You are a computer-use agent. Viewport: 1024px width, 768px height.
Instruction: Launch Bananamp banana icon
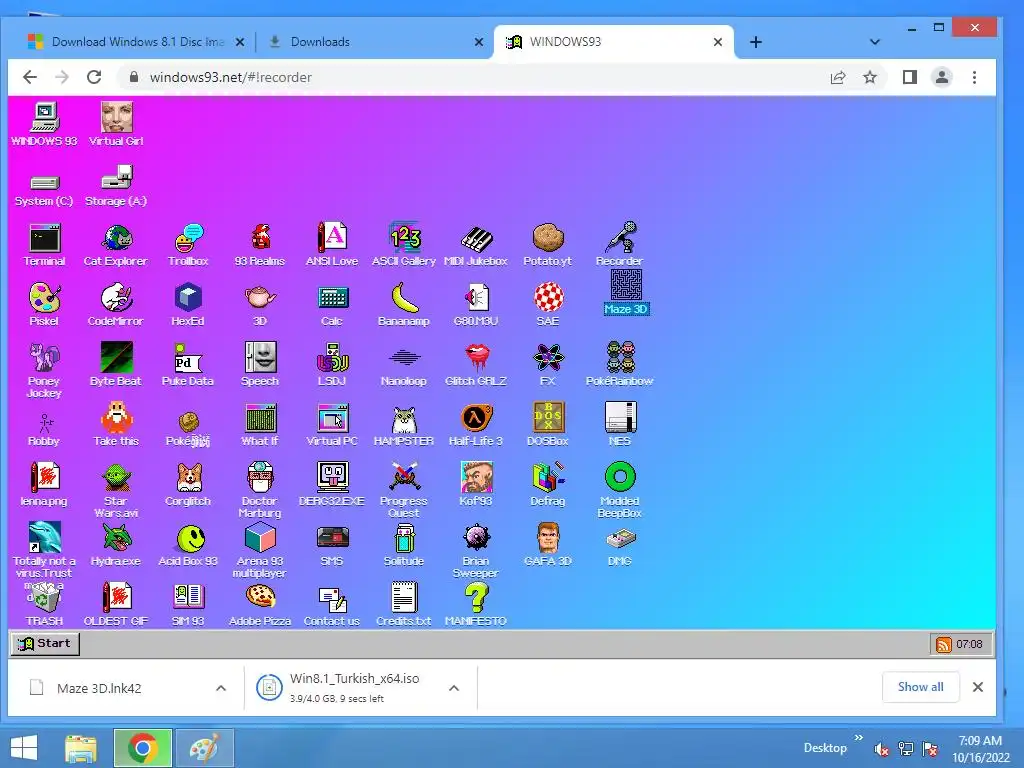tap(404, 304)
